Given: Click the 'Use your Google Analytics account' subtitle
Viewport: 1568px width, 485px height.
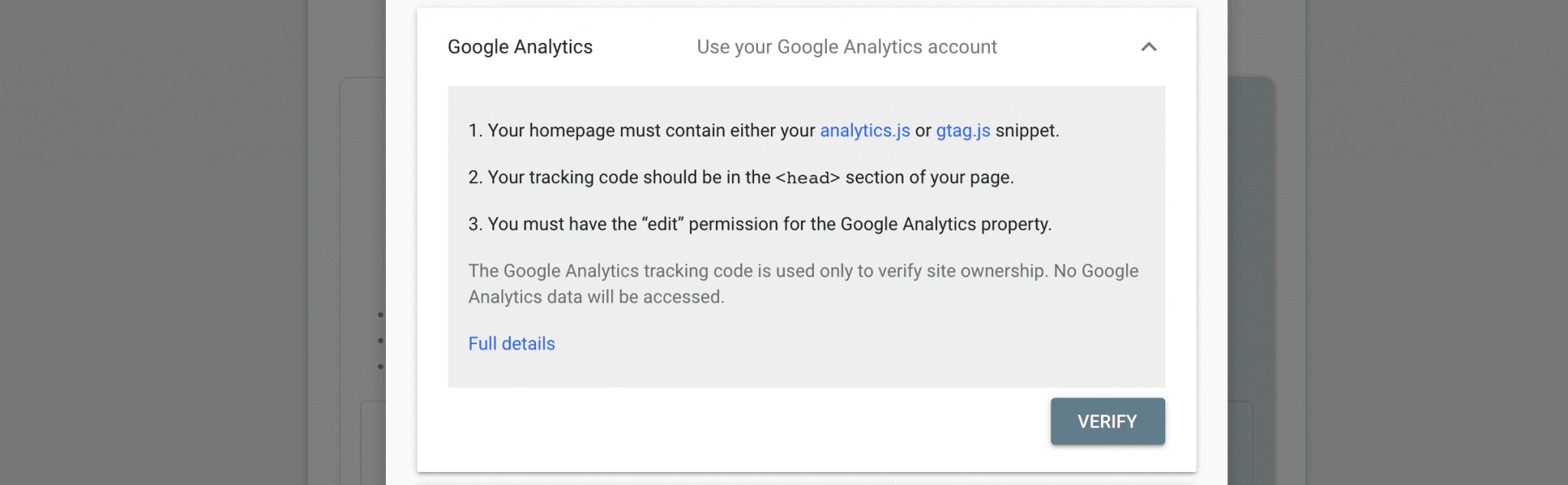Looking at the screenshot, I should tap(845, 47).
